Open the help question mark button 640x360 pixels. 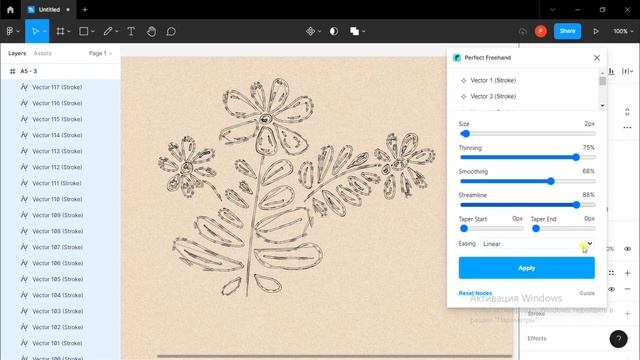[x=618, y=339]
